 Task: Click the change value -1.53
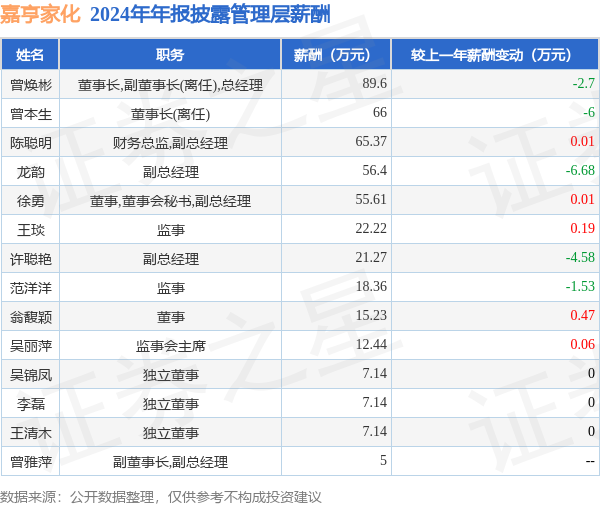[x=580, y=286]
